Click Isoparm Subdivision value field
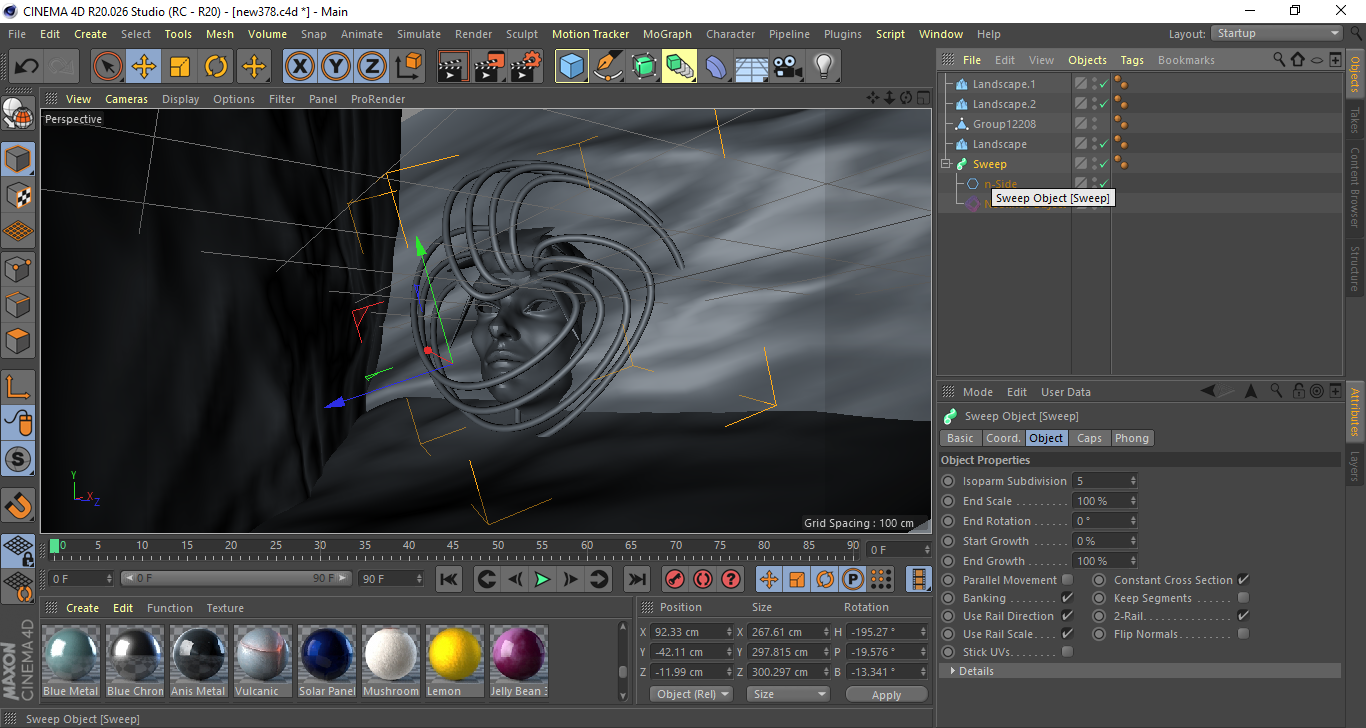Image resolution: width=1366 pixels, height=728 pixels. pyautogui.click(x=1104, y=481)
